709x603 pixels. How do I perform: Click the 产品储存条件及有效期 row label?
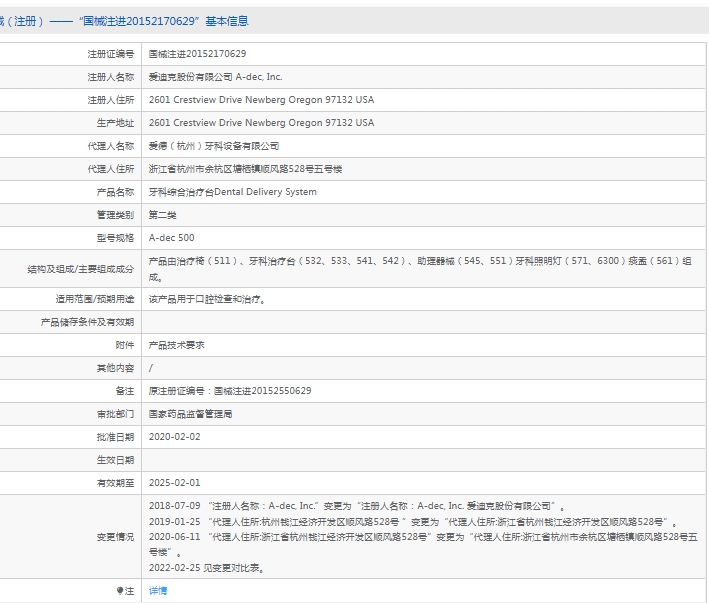(x=87, y=322)
